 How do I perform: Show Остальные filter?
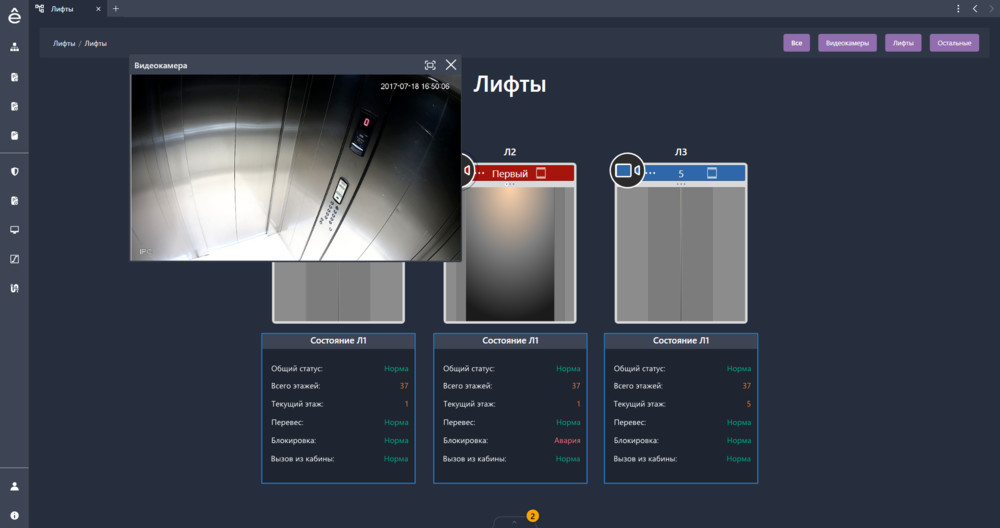[954, 43]
